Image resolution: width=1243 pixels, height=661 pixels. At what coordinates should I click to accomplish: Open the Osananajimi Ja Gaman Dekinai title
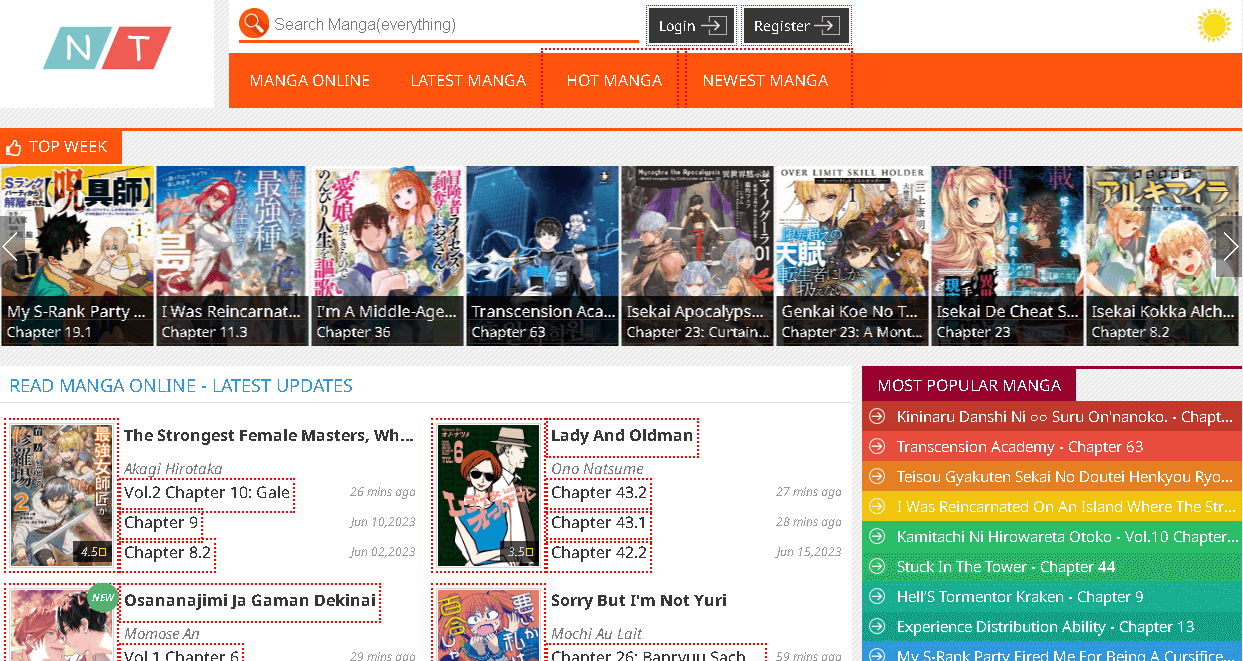coord(250,600)
